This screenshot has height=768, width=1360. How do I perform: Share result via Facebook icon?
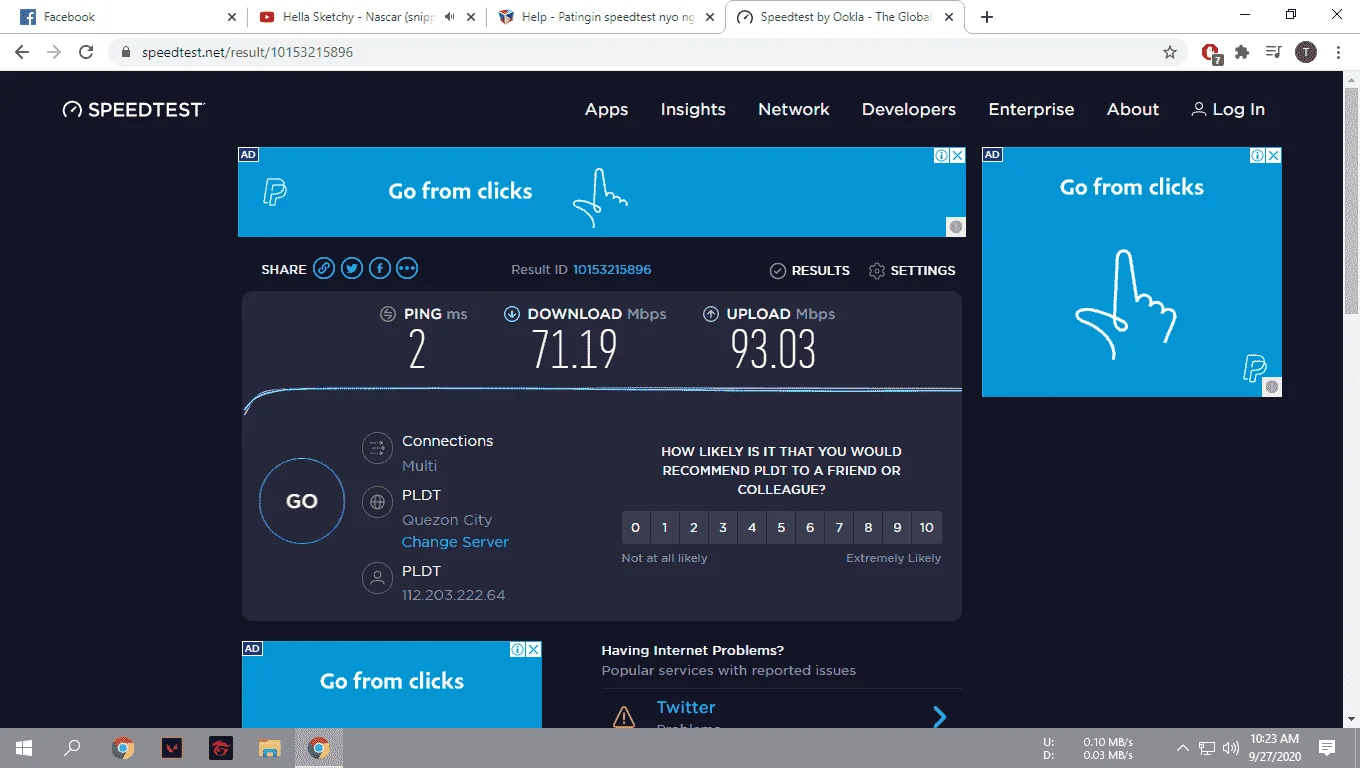pyautogui.click(x=379, y=268)
